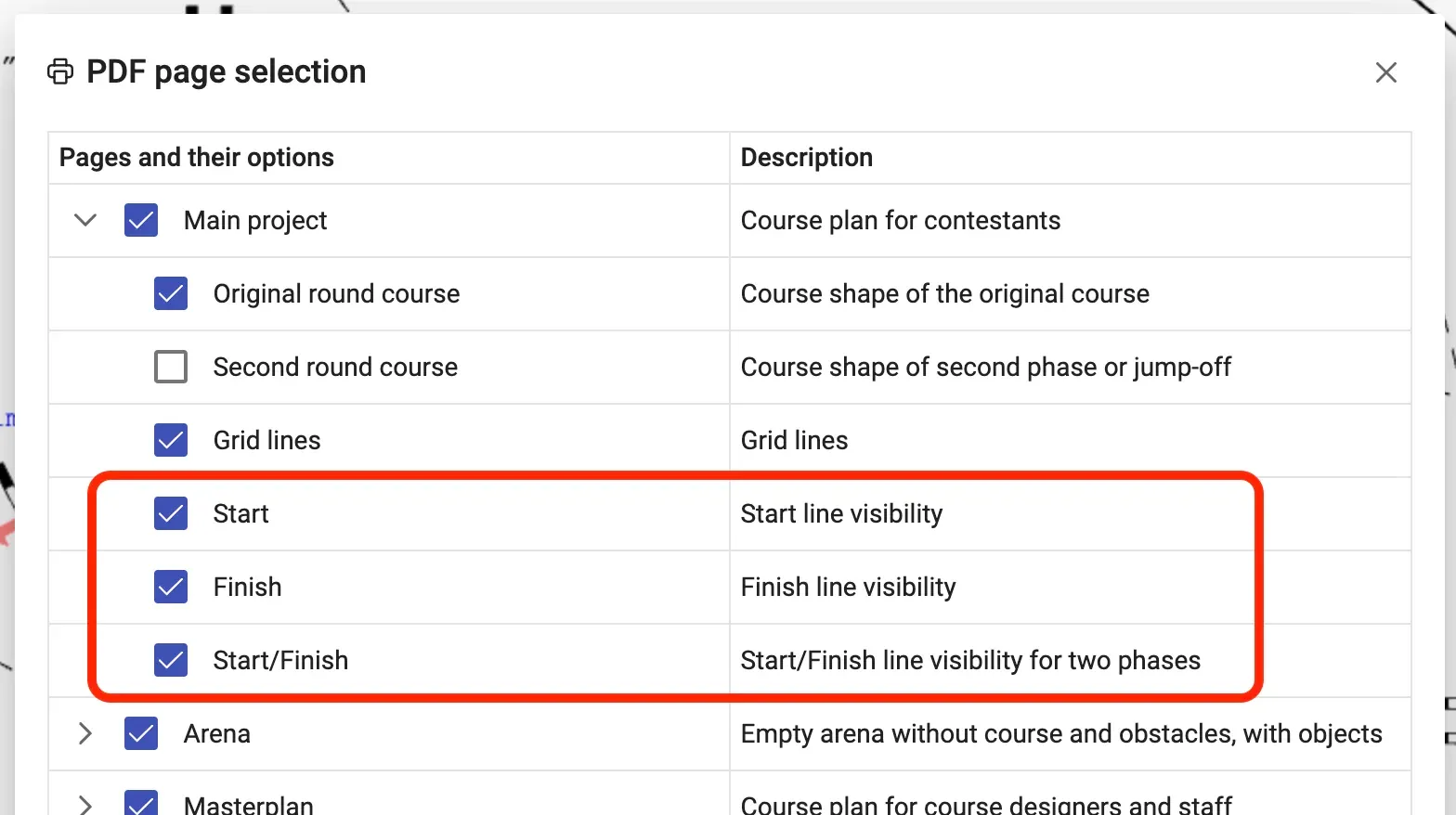Click the Pages and their options header
The image size is (1456, 815).
tap(196, 158)
